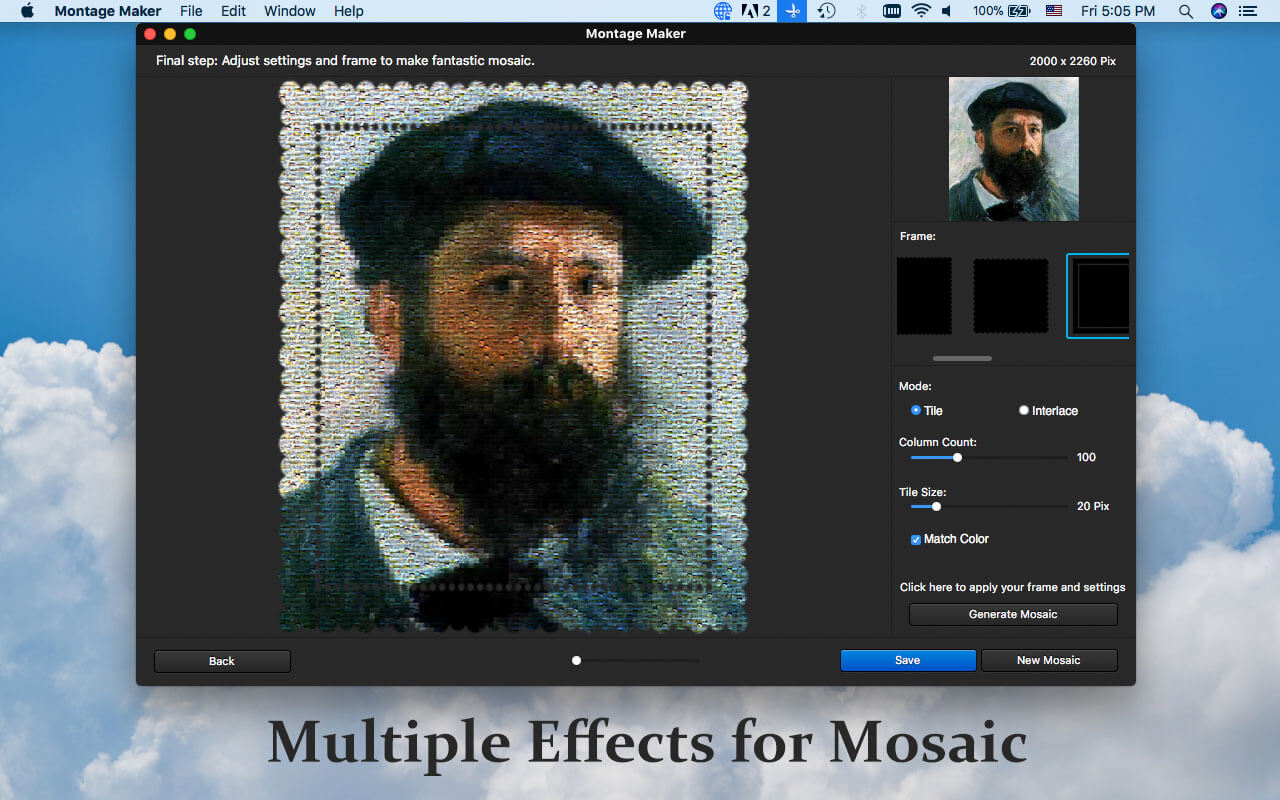Click the volume icon in menu bar
1280x800 pixels.
click(x=947, y=11)
